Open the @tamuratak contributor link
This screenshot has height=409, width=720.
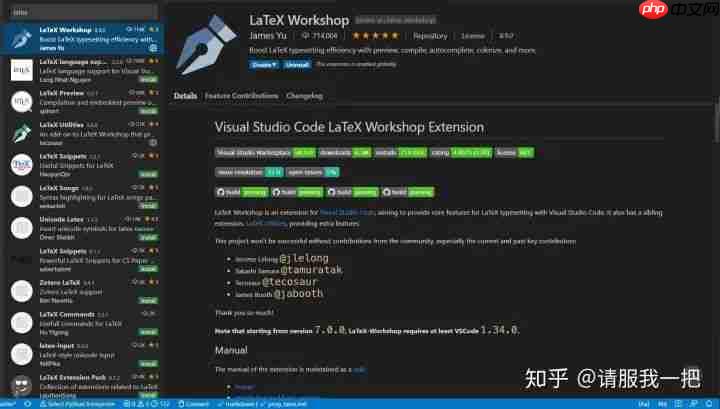[311, 270]
